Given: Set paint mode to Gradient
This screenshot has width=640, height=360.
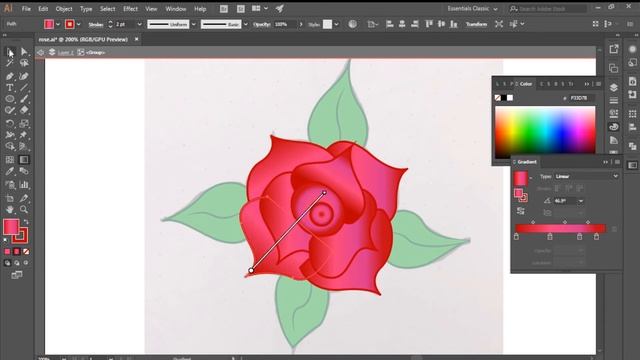Looking at the screenshot, I should [x=17, y=251].
